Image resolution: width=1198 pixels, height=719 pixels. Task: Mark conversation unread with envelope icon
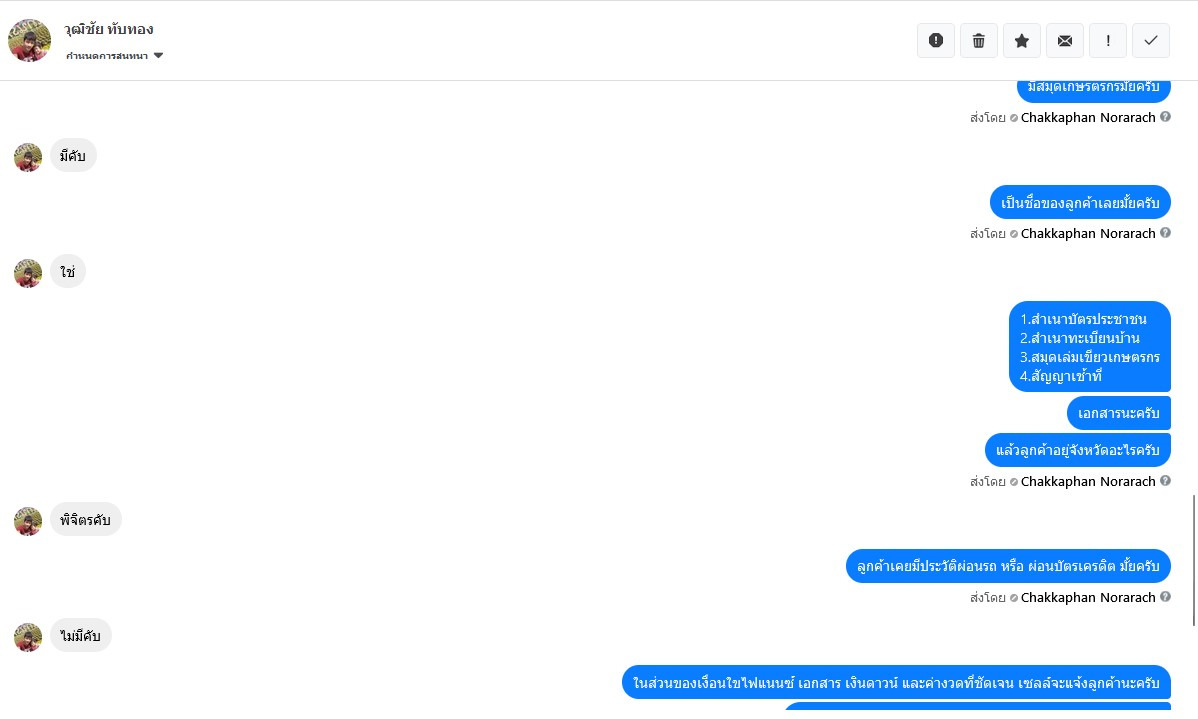(1064, 40)
